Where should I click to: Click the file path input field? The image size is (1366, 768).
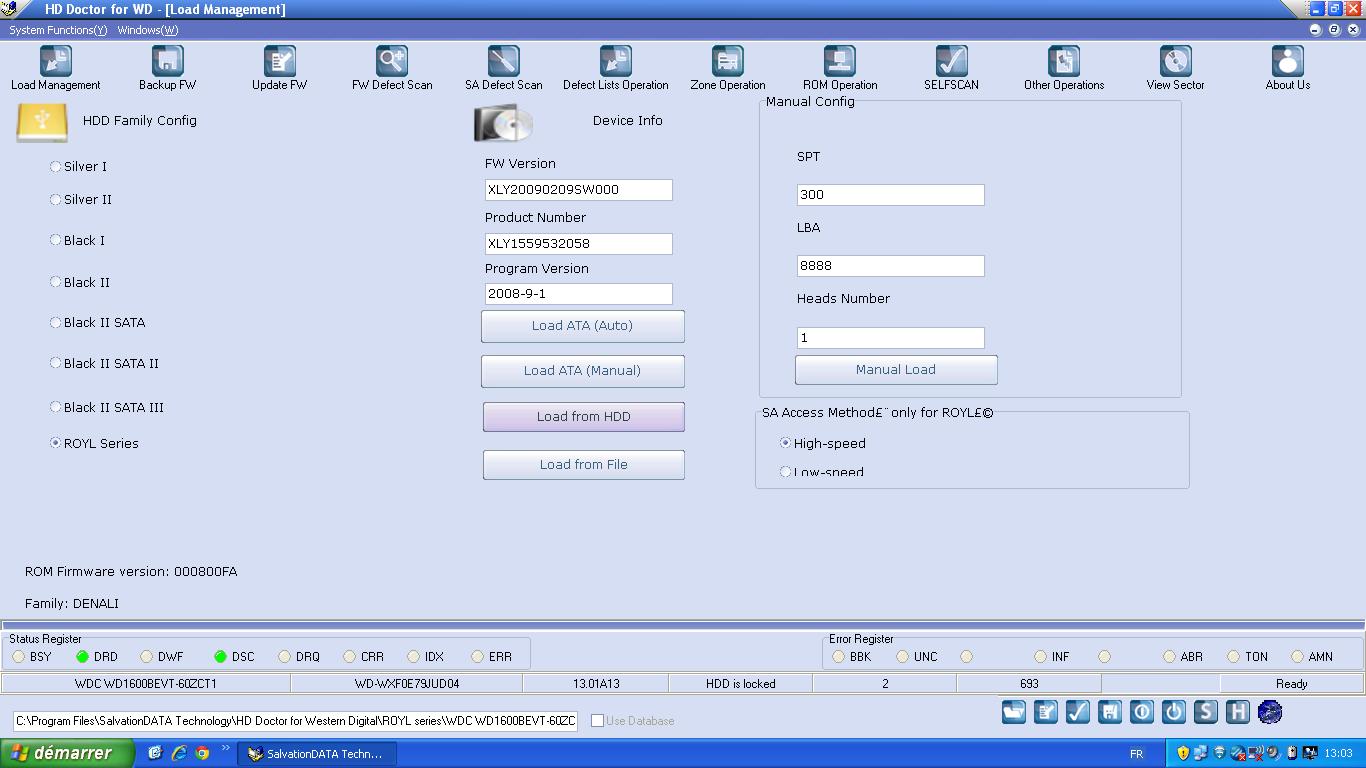pos(296,721)
